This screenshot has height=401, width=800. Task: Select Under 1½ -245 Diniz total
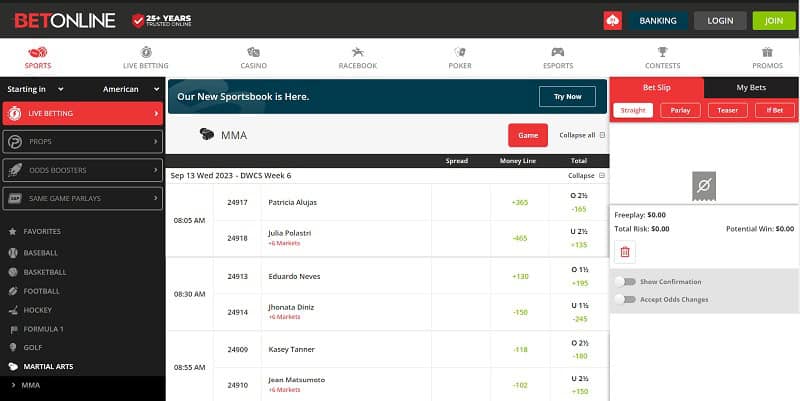(x=579, y=312)
